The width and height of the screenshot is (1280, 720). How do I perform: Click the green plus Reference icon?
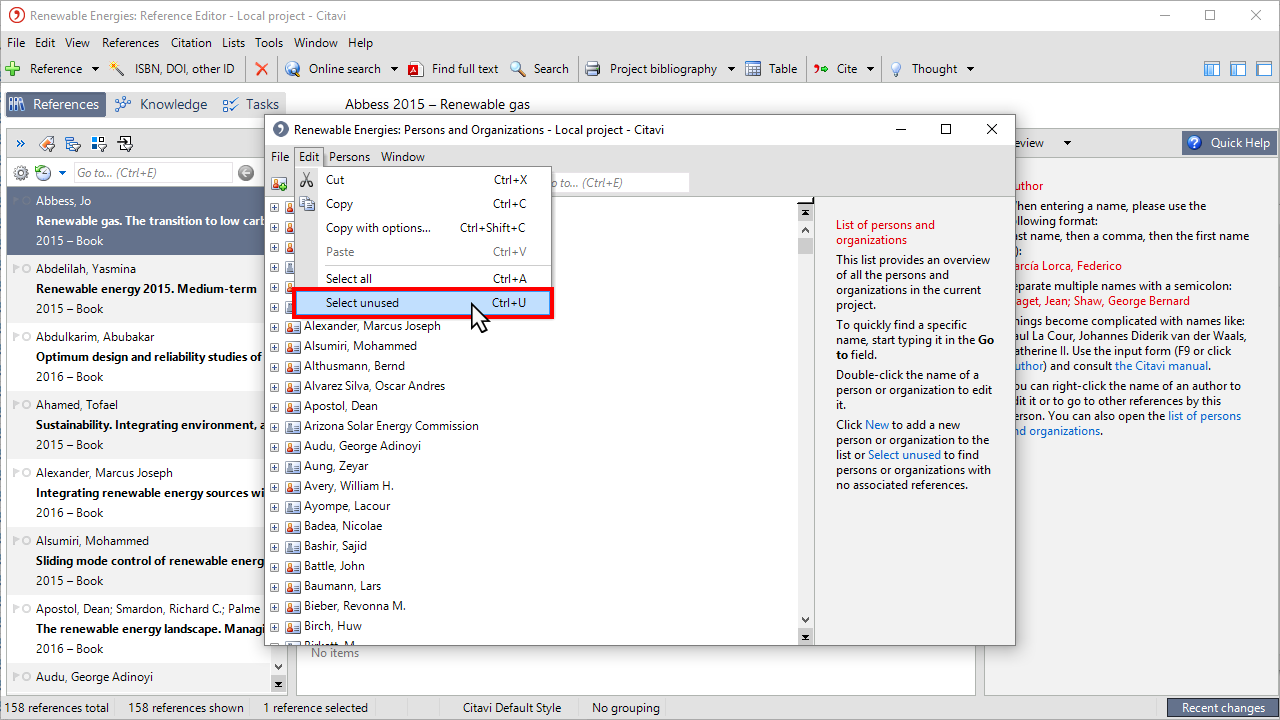click(x=13, y=69)
